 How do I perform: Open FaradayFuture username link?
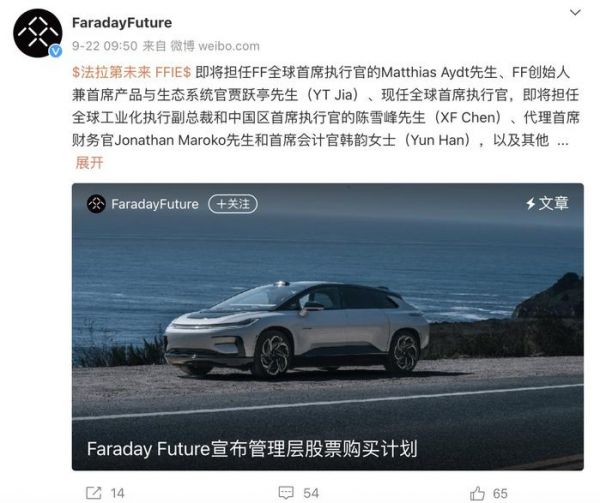pyautogui.click(x=122, y=23)
